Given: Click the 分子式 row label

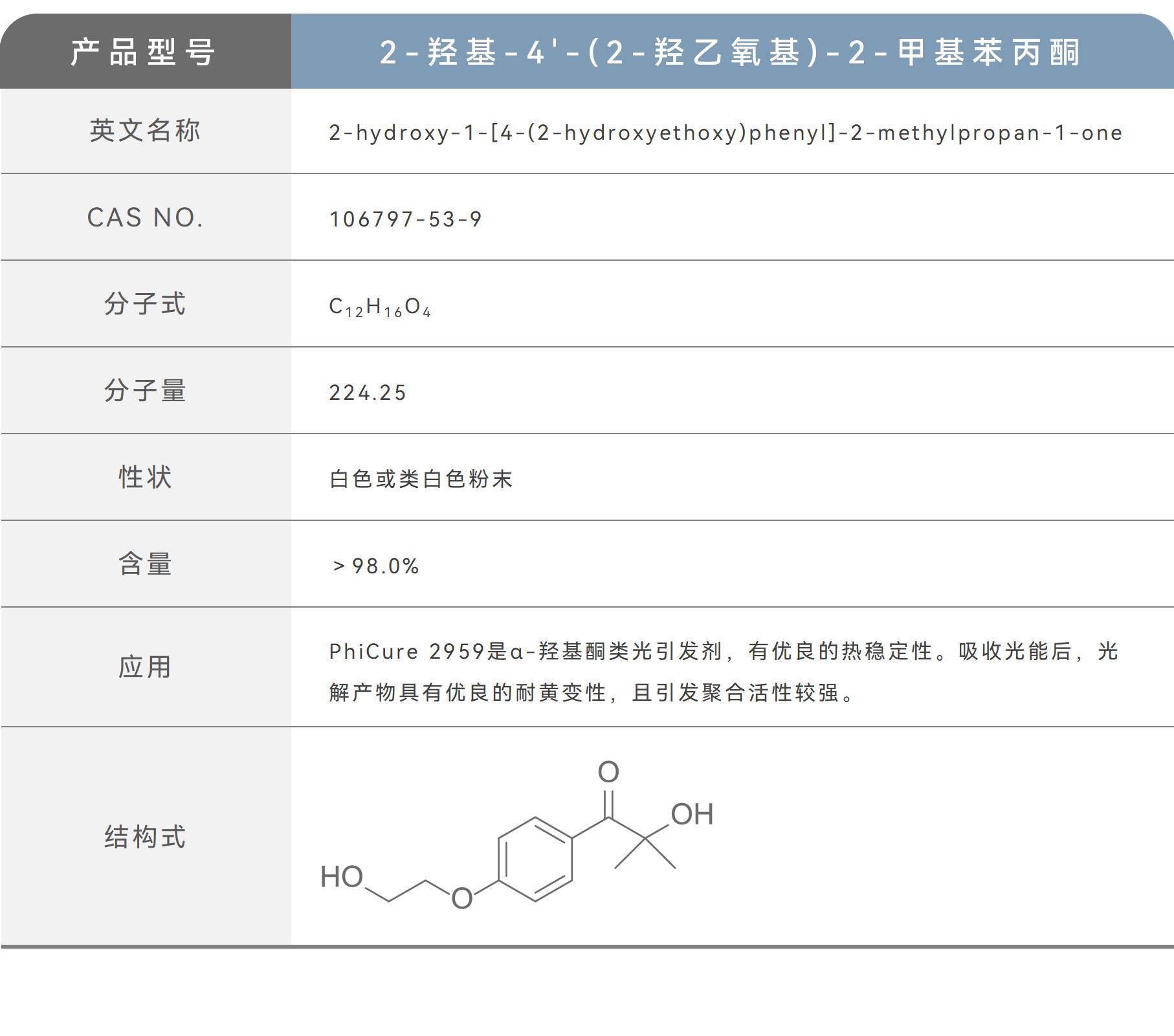Looking at the screenshot, I should click(x=146, y=304).
